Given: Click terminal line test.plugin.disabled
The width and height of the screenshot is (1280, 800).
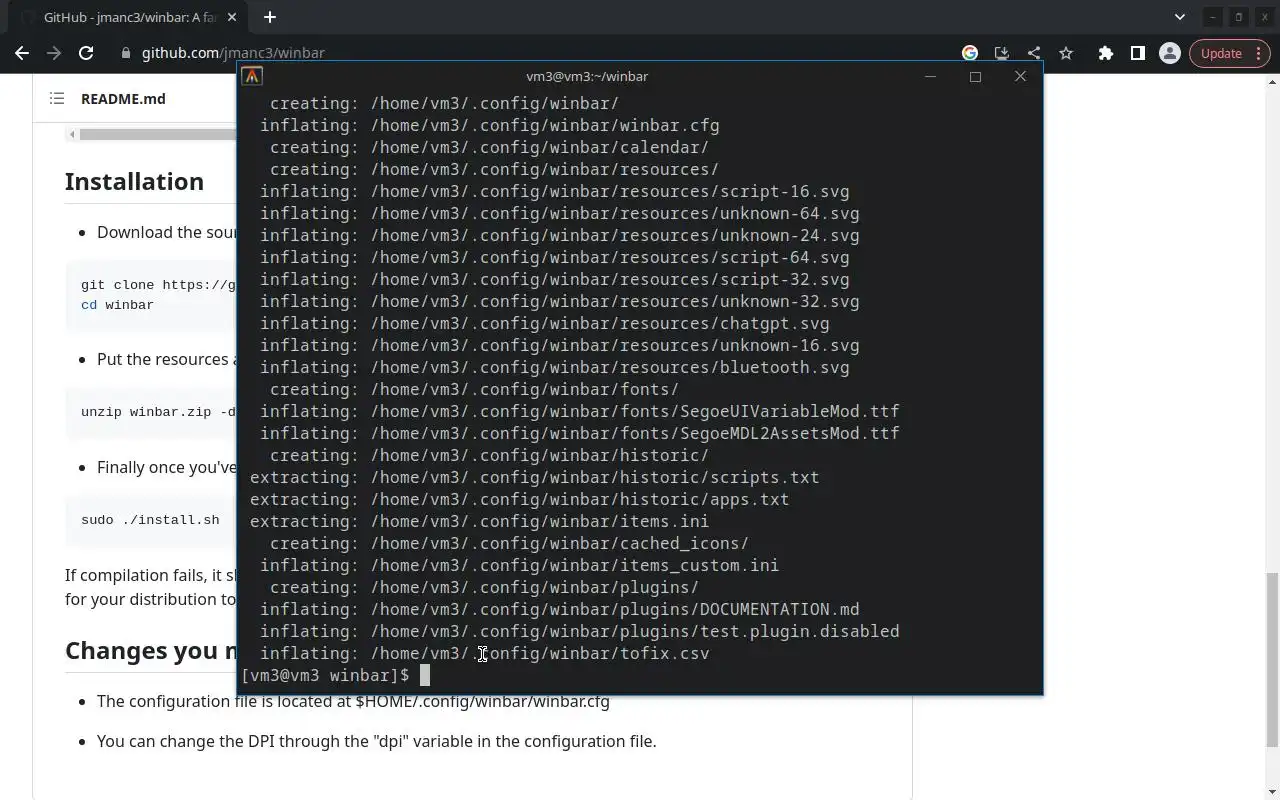Looking at the screenshot, I should coord(580,631).
